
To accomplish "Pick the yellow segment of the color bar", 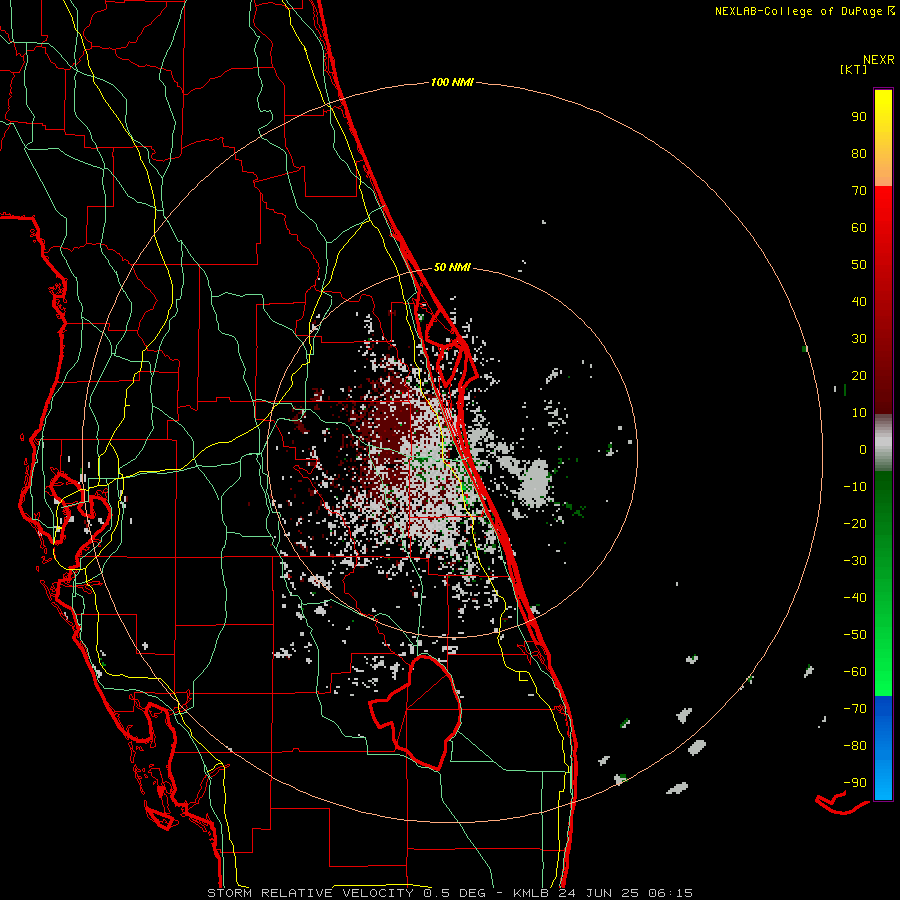I will point(883,138).
